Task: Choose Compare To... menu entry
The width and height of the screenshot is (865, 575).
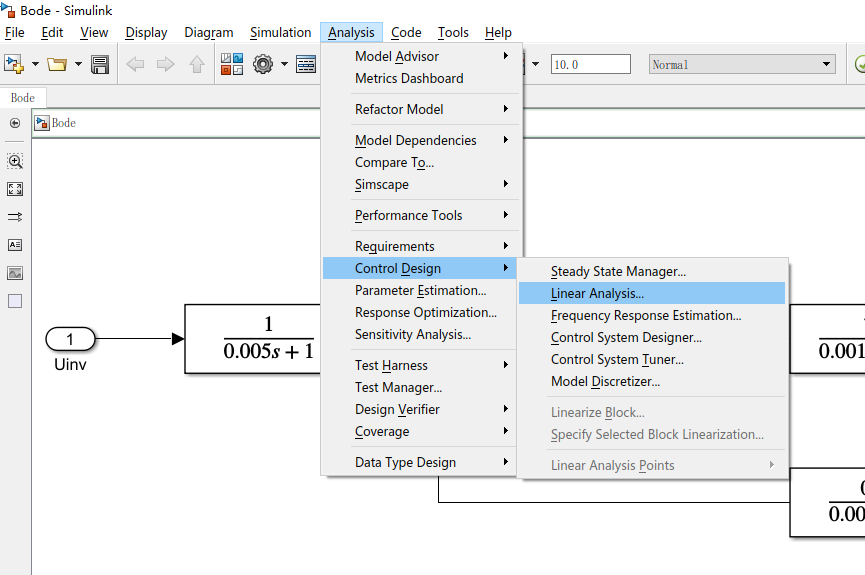Action: (x=421, y=162)
